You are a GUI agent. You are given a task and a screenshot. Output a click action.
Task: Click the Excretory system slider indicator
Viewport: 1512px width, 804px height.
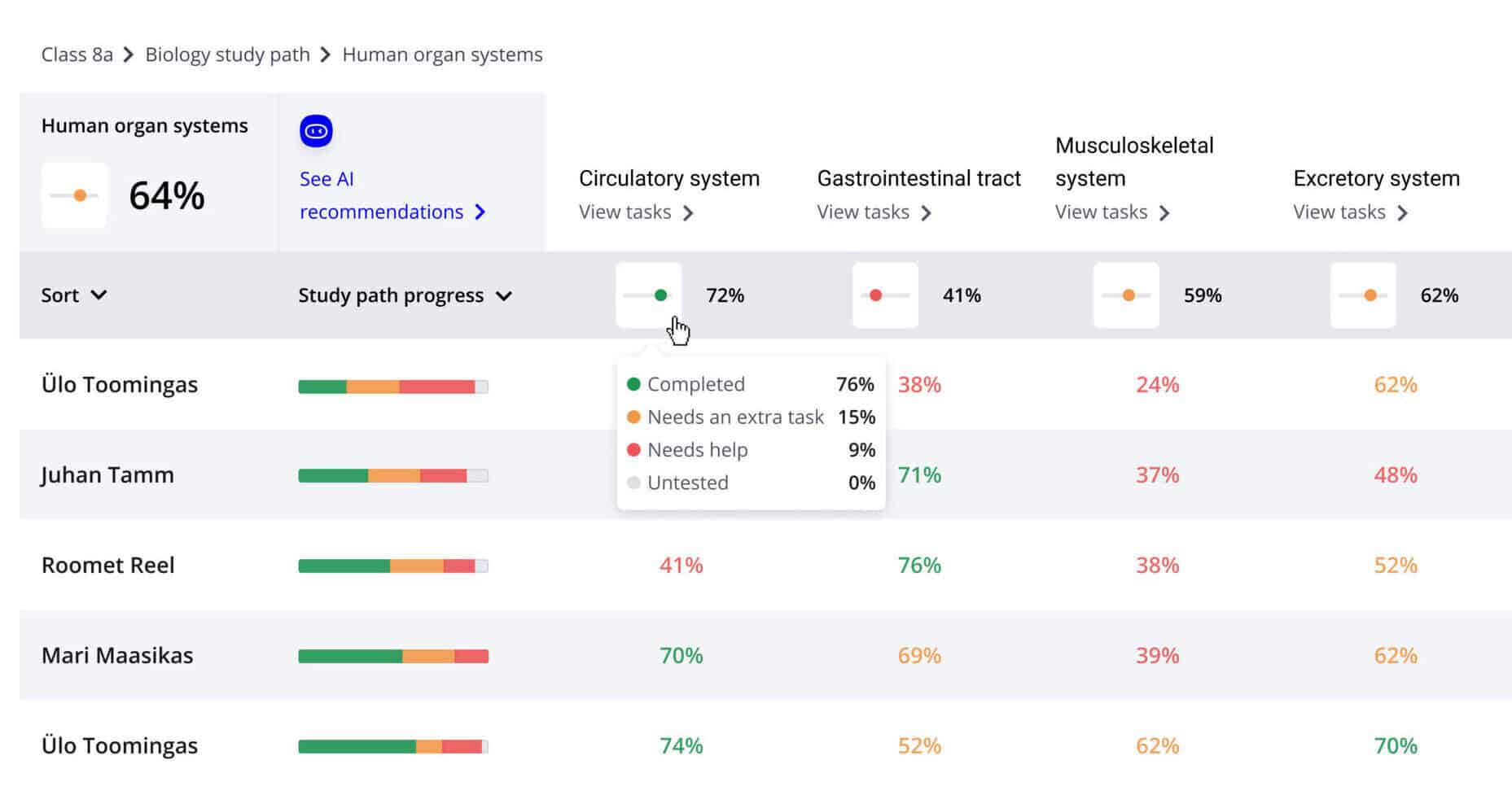click(1363, 295)
